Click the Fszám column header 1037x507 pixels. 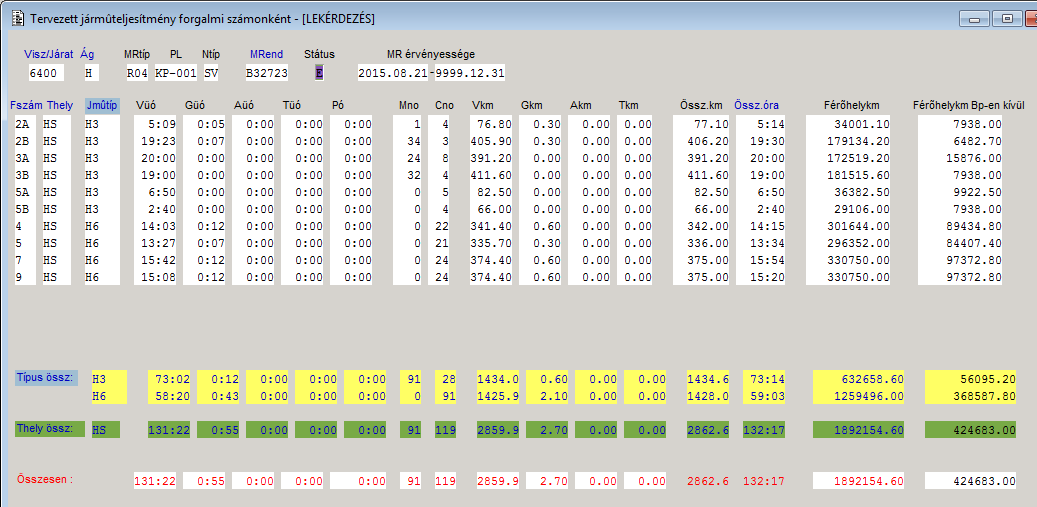pos(24,104)
